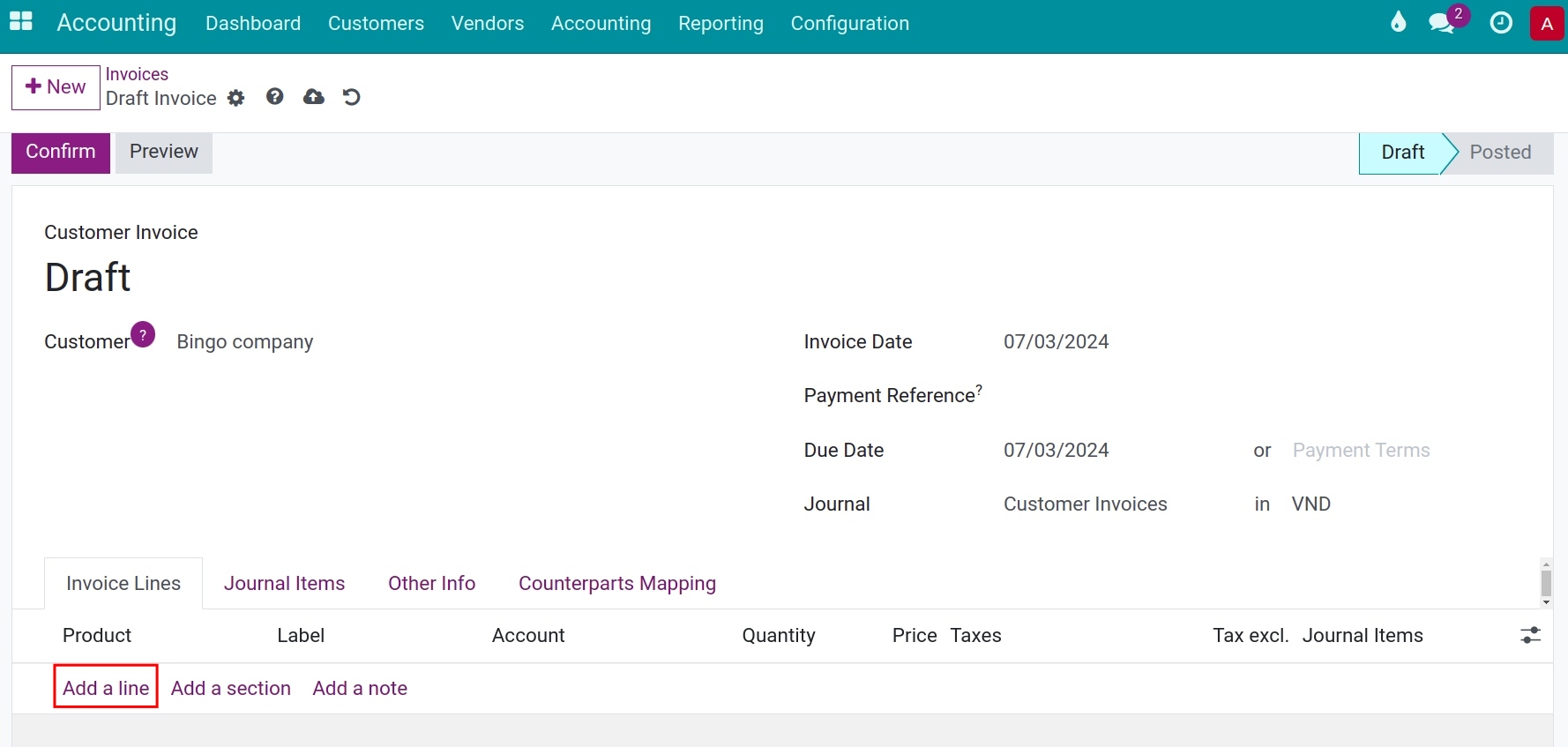Edit the Due Date value

pyautogui.click(x=1057, y=451)
